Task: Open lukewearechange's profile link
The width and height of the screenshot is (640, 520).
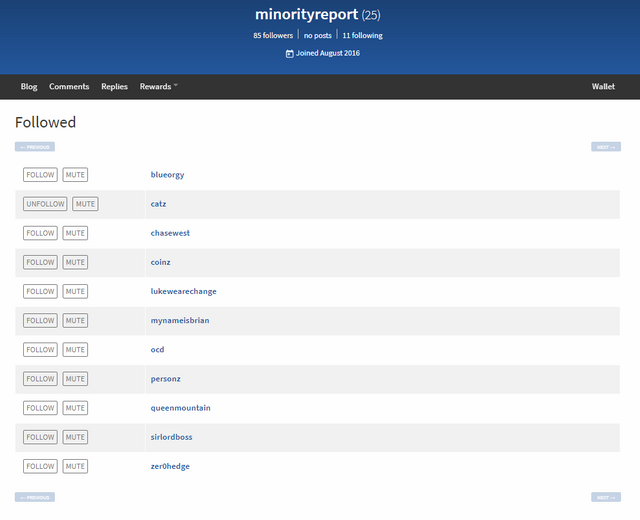Action: [x=184, y=291]
